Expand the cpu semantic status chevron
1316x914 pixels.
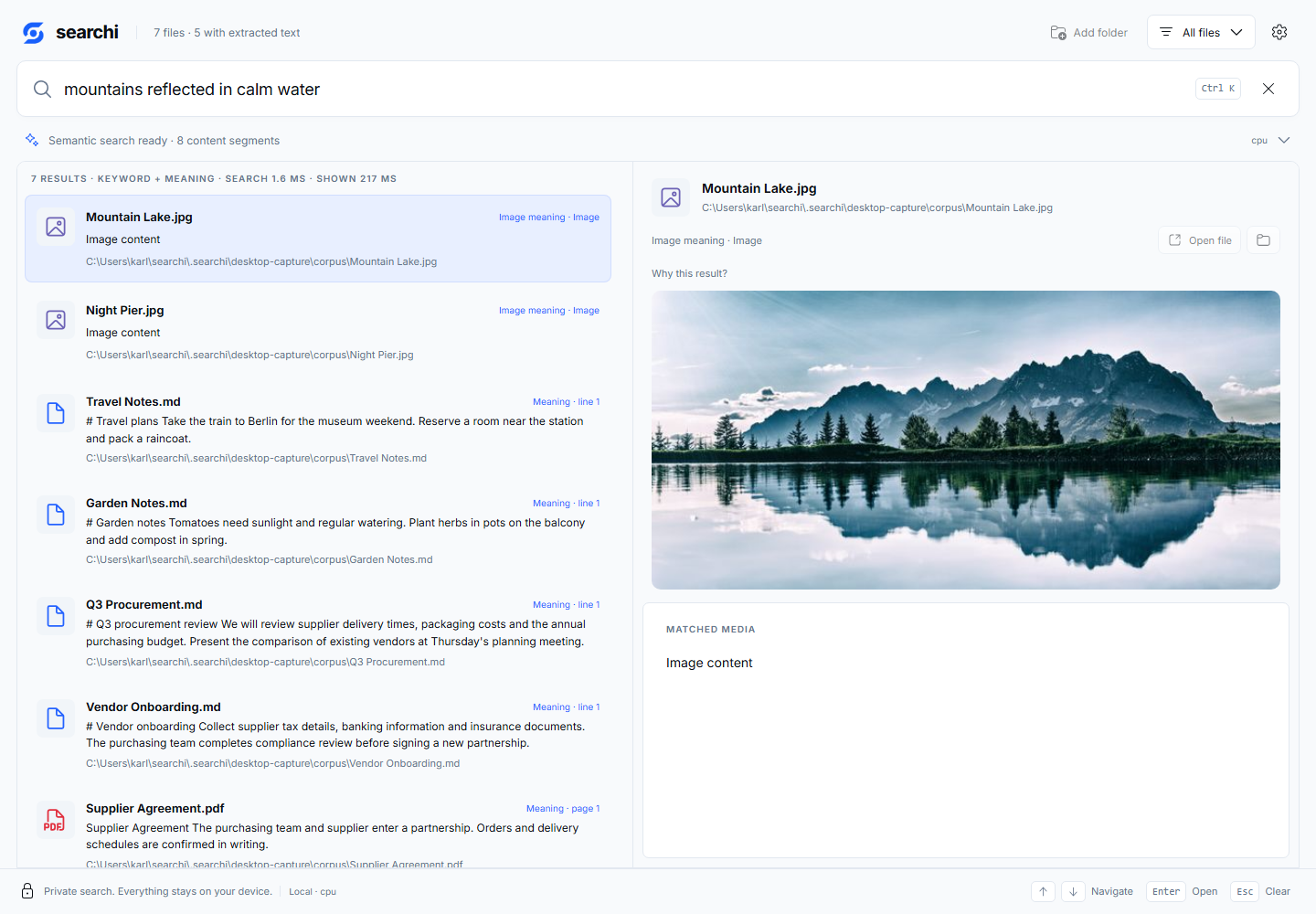click(x=1284, y=140)
